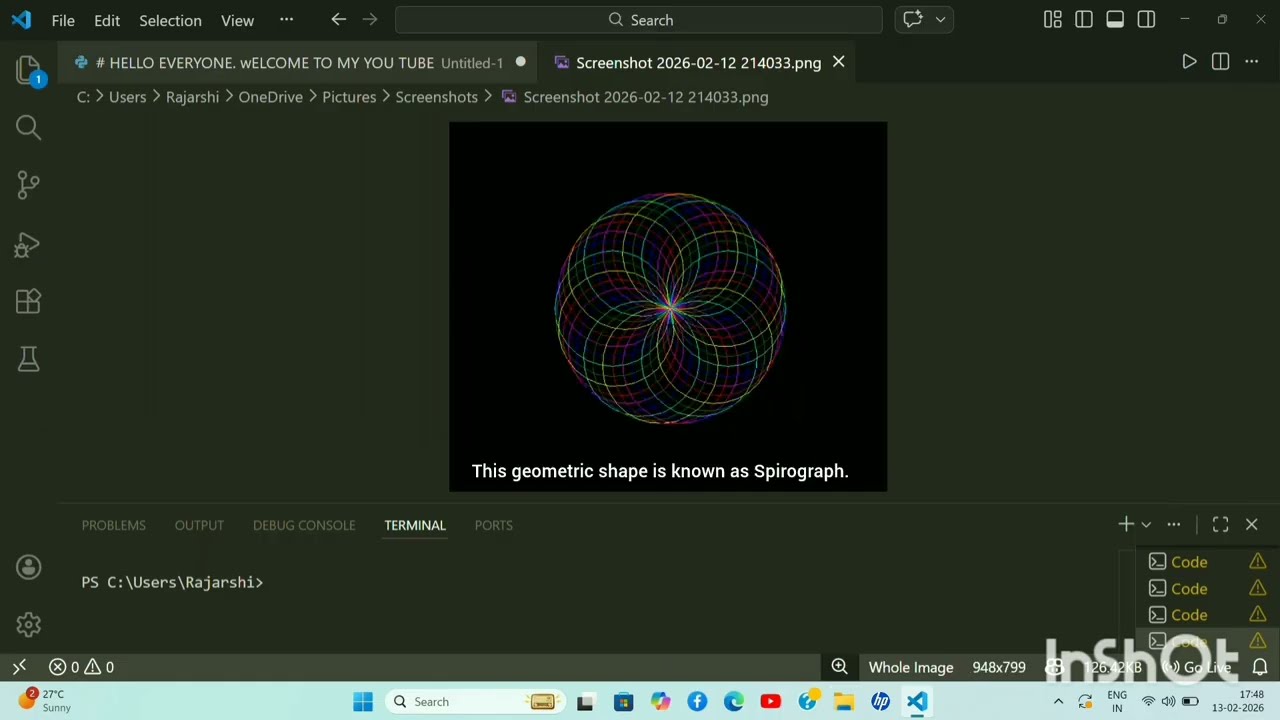Viewport: 1280px width, 720px height.
Task: Go back with the navigation arrow
Action: click(338, 19)
